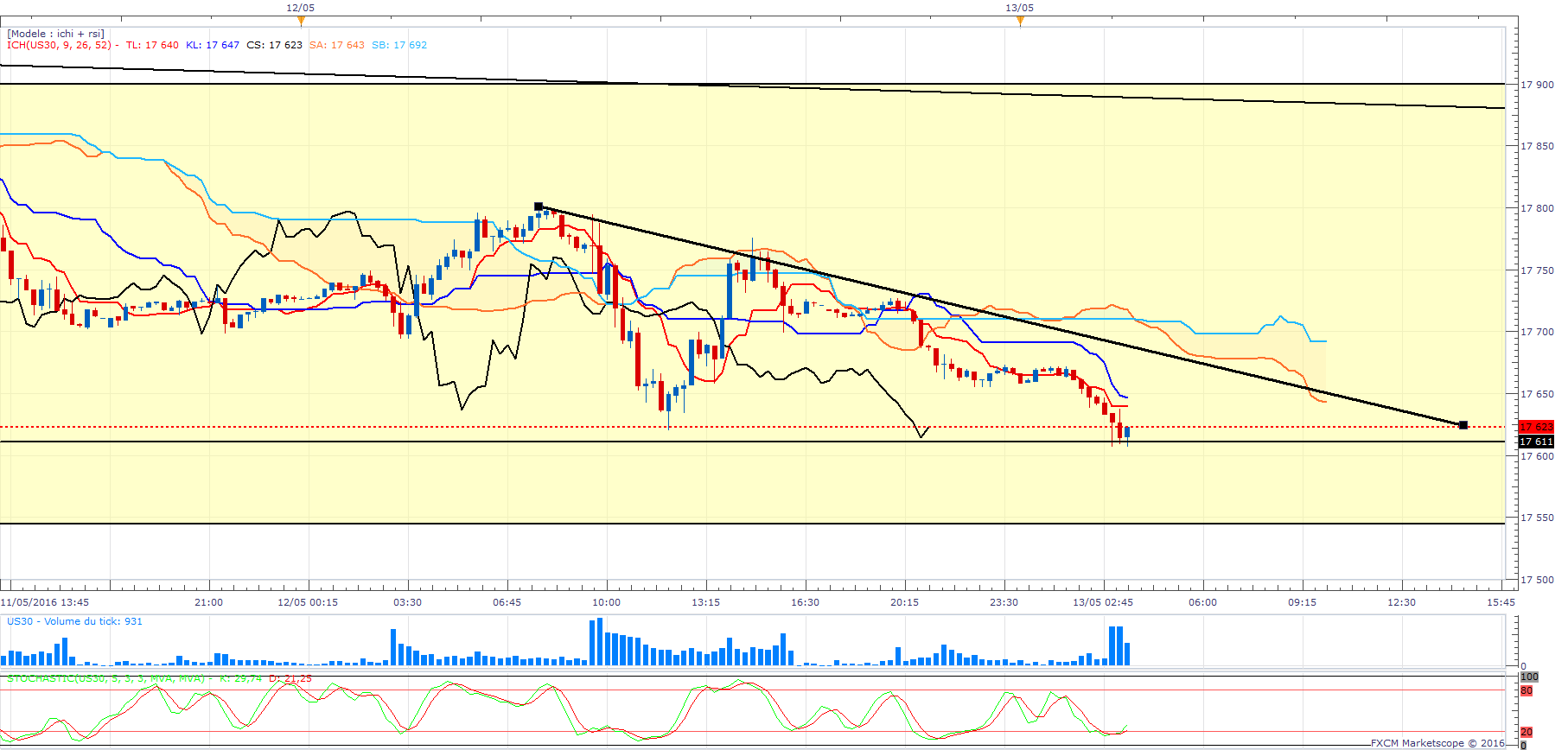Select the upper-left handle of the descending trendline

coord(539,207)
